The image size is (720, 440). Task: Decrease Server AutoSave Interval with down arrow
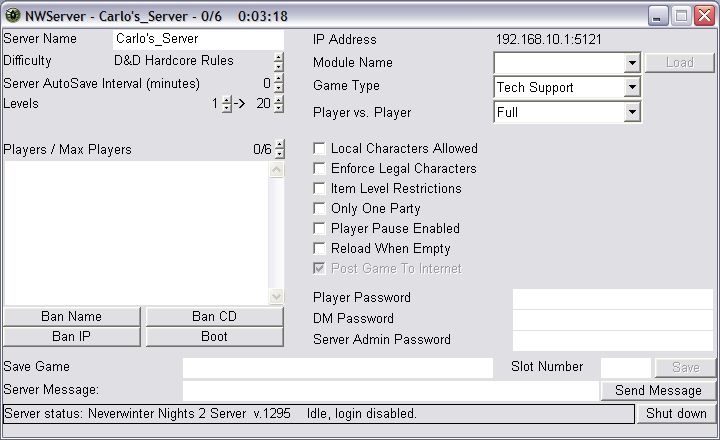coord(279,88)
